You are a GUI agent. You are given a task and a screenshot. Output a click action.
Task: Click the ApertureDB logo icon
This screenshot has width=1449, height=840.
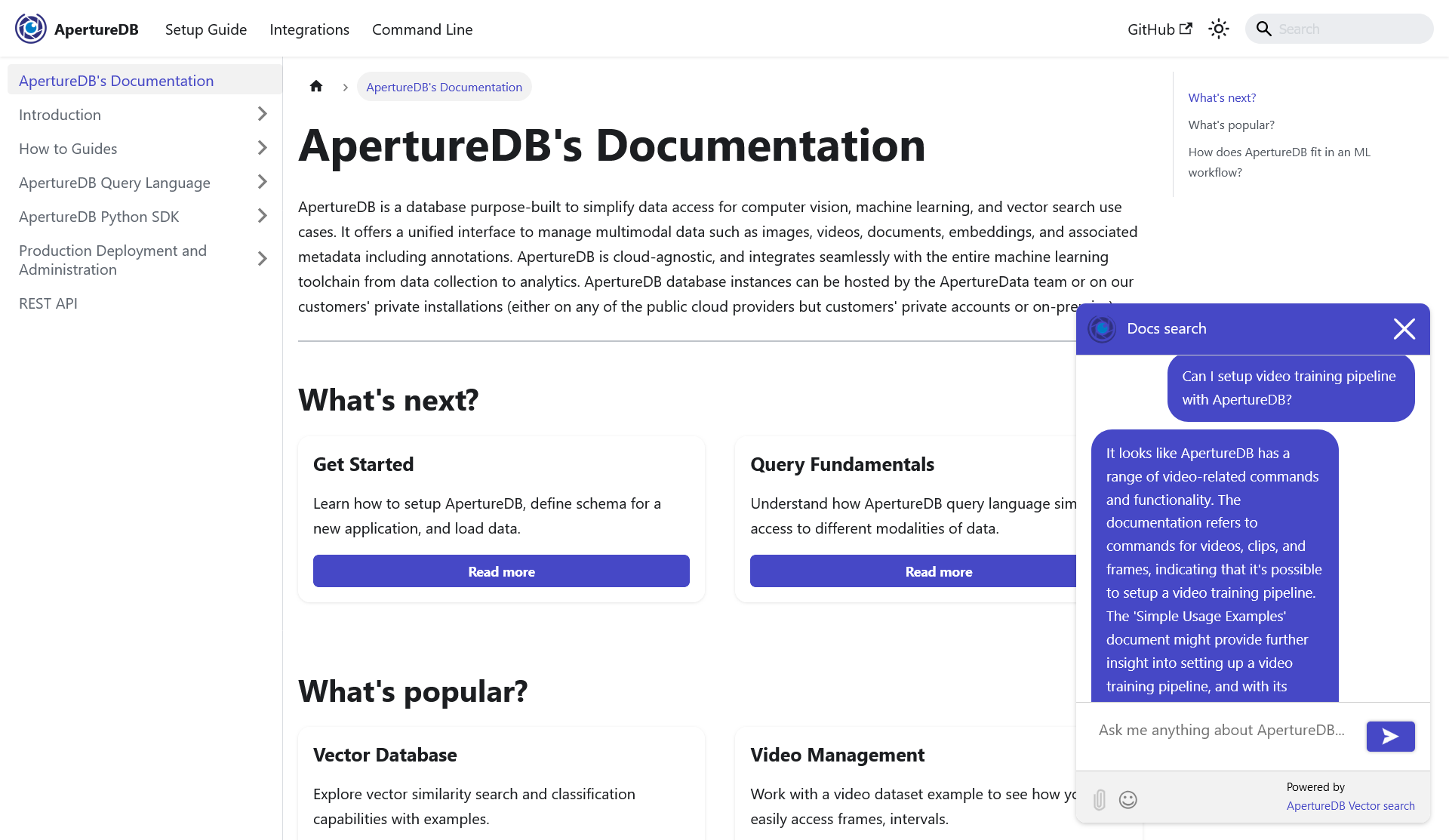point(31,29)
